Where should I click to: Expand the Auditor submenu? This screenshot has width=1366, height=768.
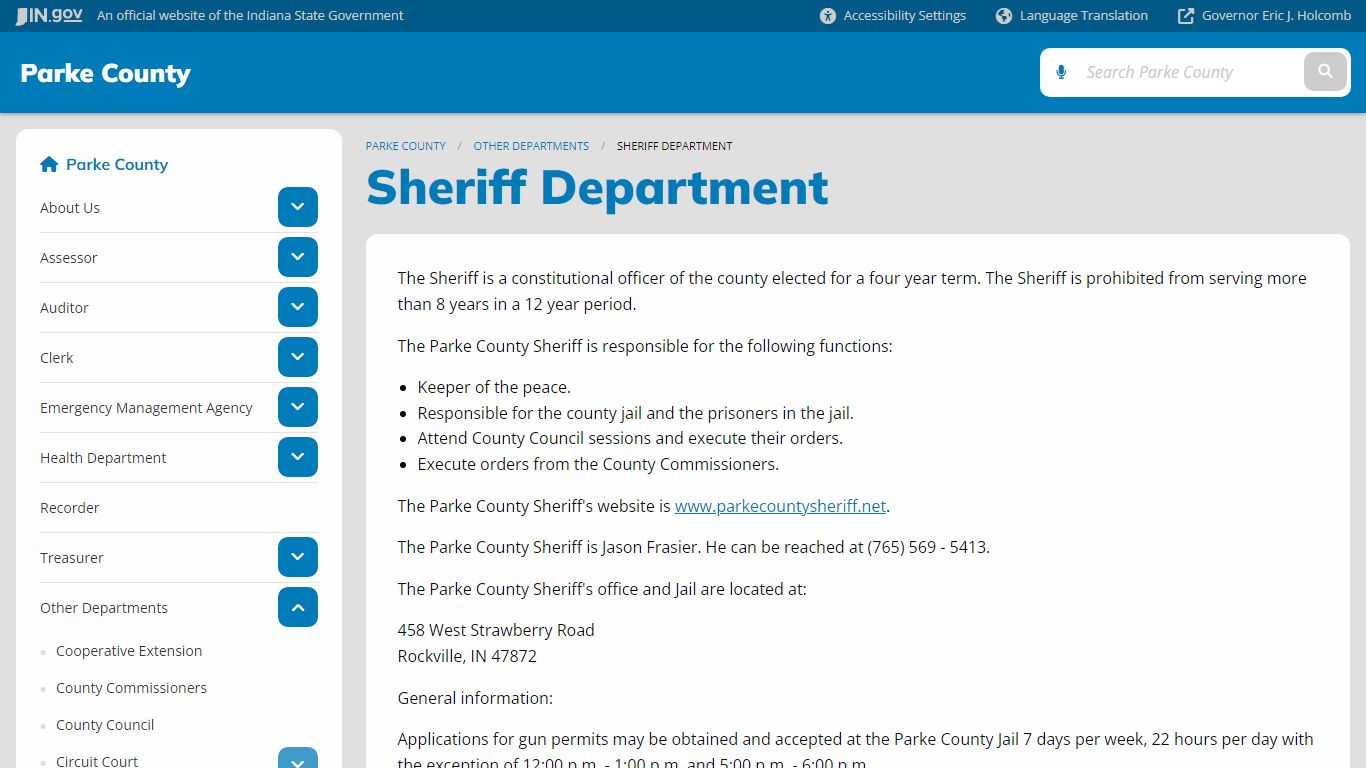(298, 307)
